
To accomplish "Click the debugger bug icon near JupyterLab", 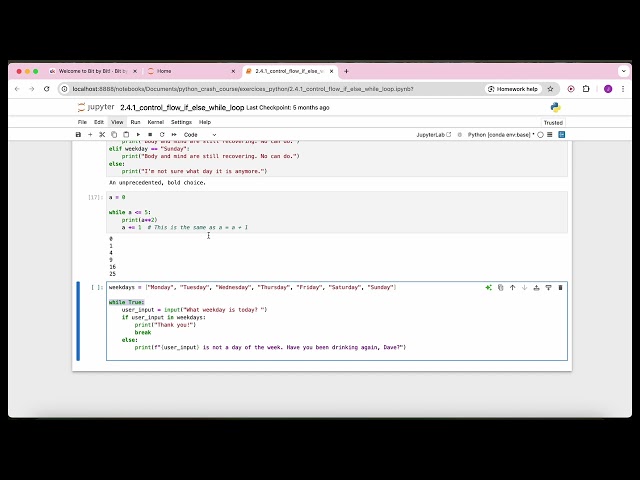I will [460, 134].
